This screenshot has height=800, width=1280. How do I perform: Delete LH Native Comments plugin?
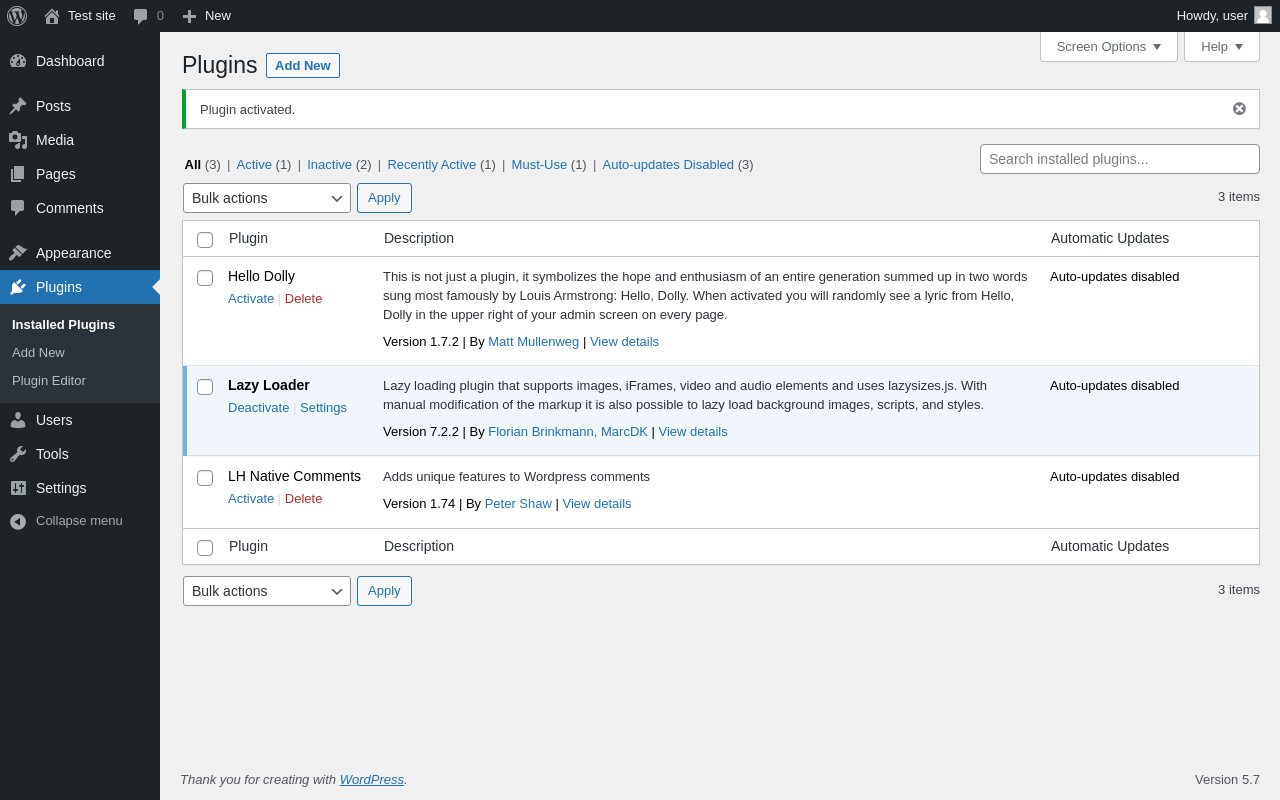click(x=304, y=499)
